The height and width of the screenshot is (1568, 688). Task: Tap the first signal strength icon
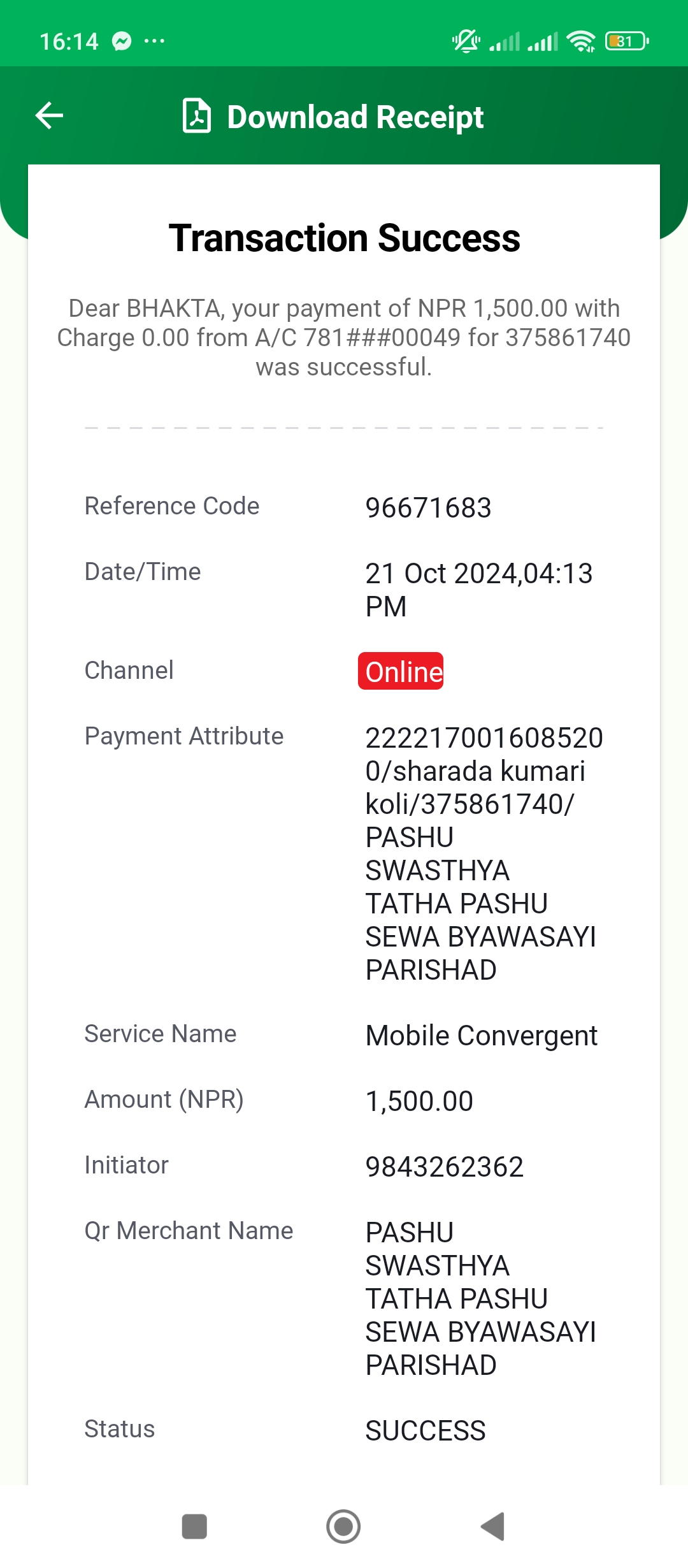505,41
